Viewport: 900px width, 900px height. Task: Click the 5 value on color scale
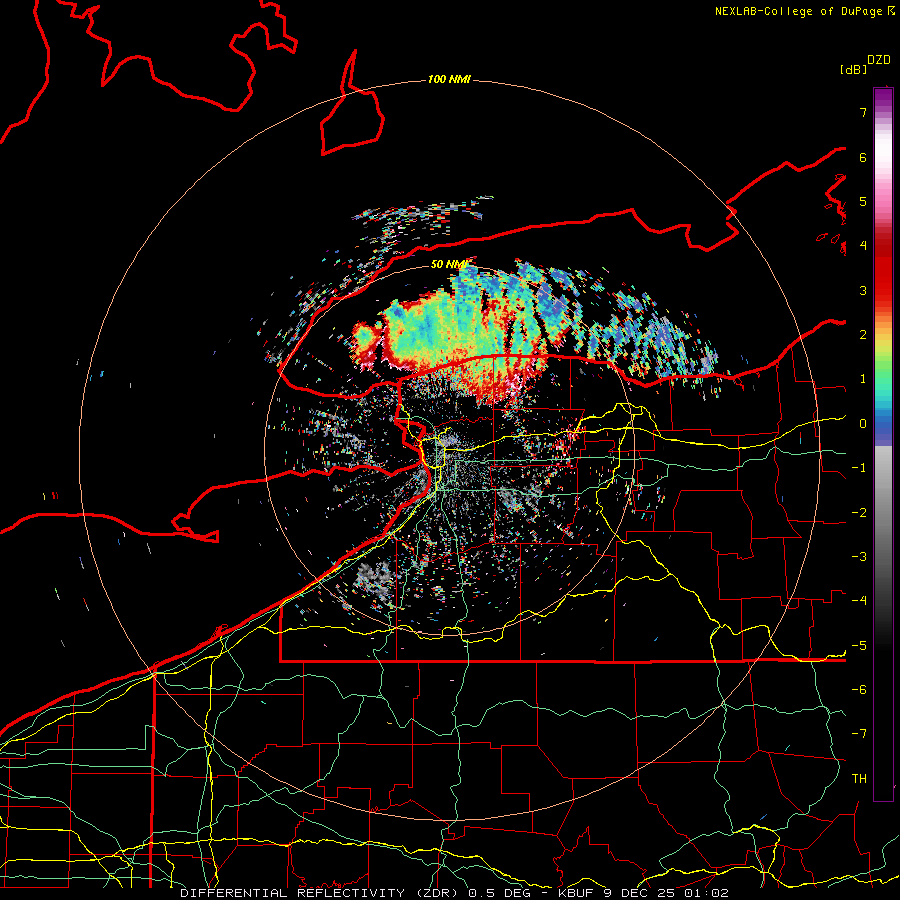(x=863, y=201)
